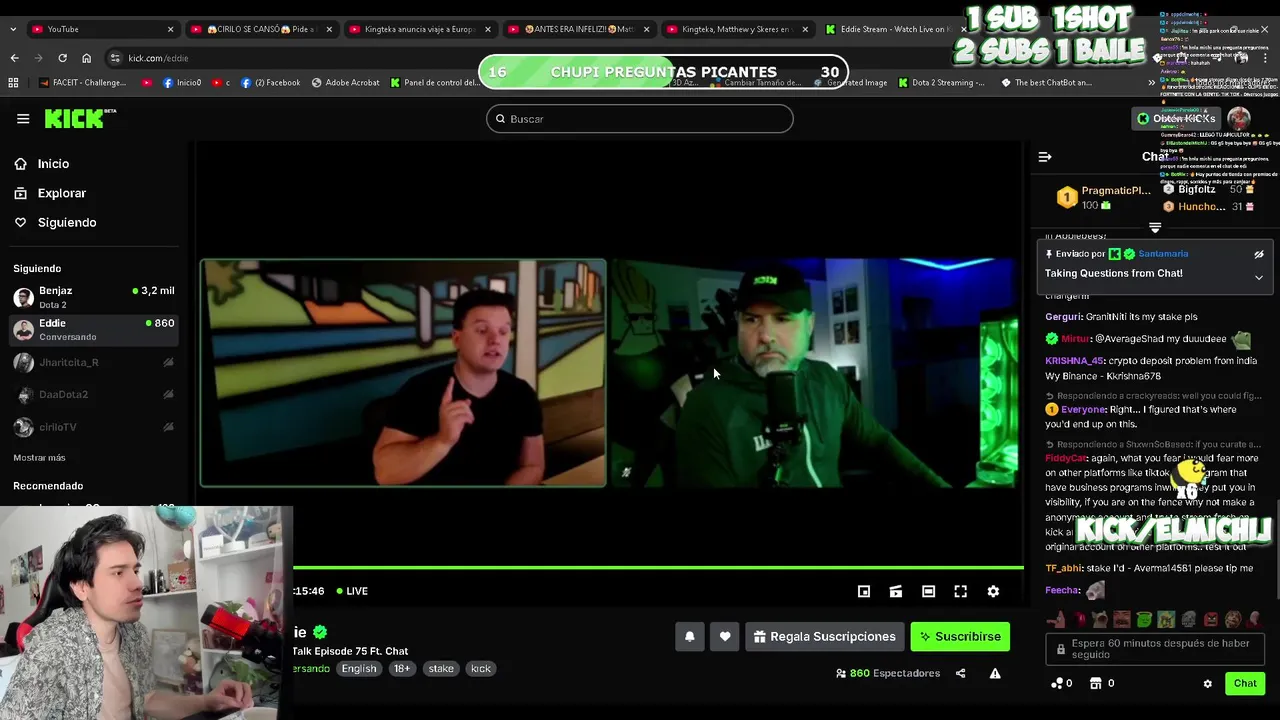
Task: Open Adobe Acrobat bookmark
Action: coord(345,83)
